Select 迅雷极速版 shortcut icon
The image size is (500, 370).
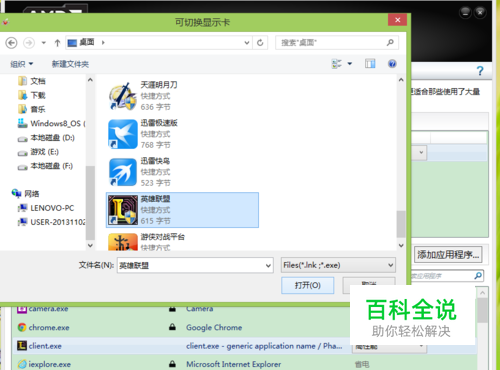(123, 134)
